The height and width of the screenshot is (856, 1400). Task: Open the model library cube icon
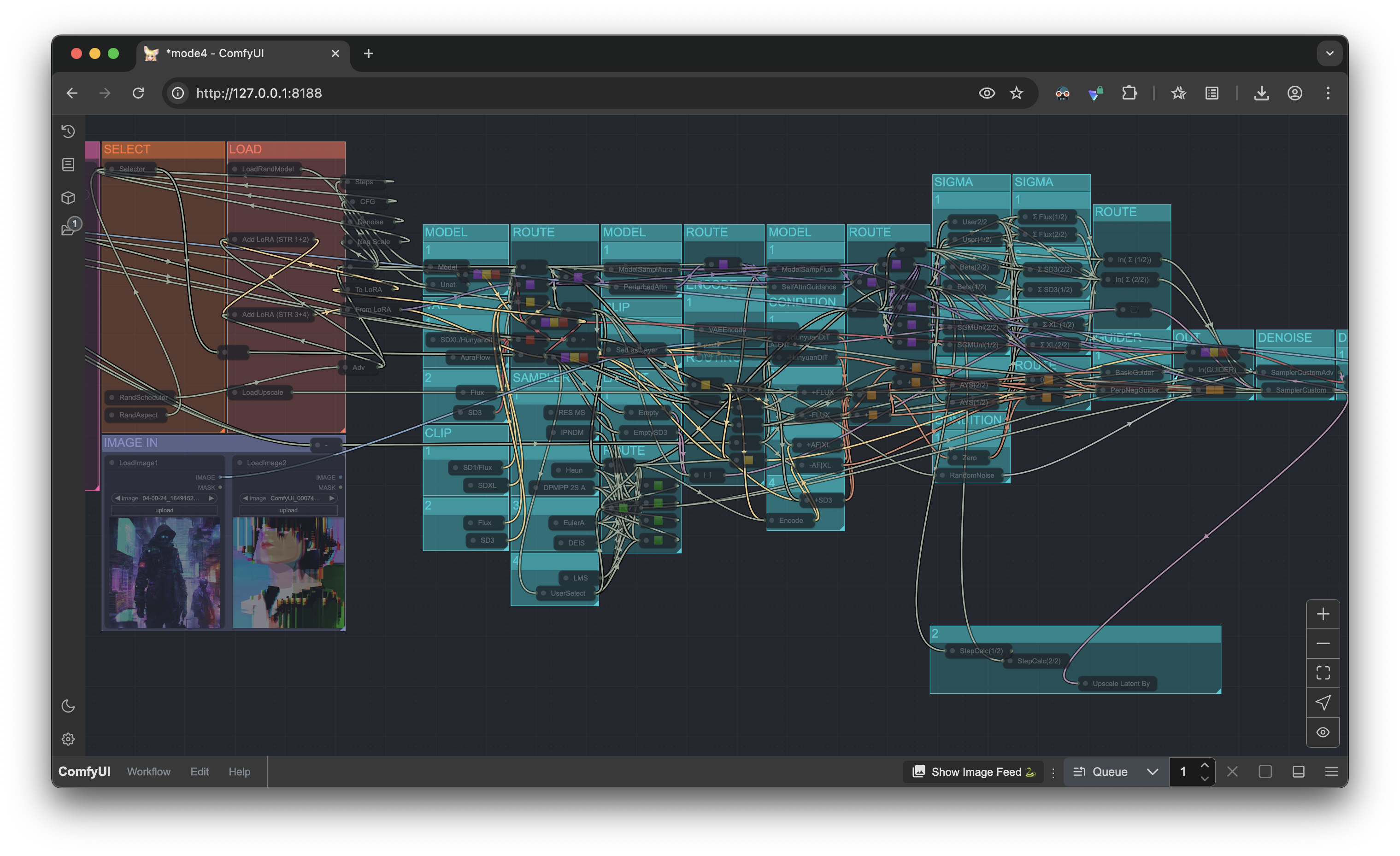coord(68,198)
